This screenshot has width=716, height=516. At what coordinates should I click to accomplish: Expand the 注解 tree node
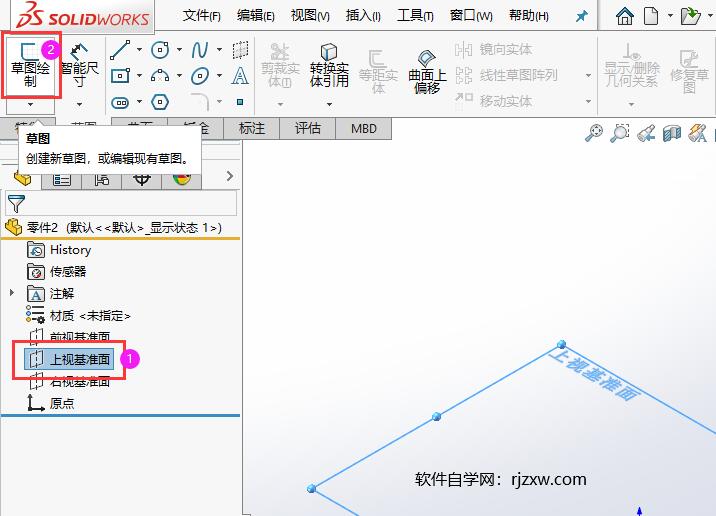[12, 292]
